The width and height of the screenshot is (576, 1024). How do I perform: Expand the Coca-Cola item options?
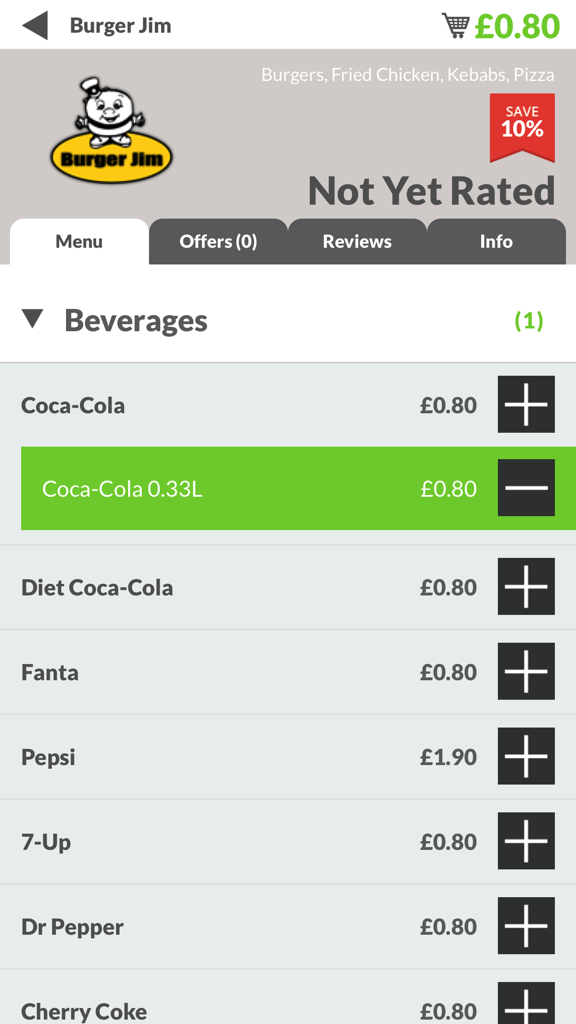200,405
